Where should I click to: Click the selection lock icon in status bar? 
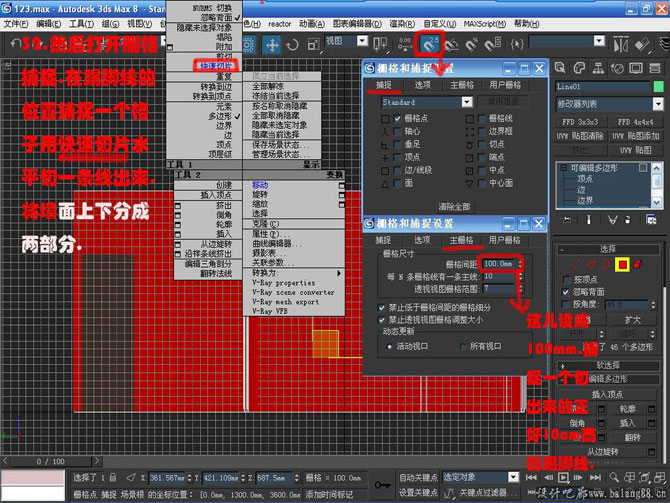point(113,477)
